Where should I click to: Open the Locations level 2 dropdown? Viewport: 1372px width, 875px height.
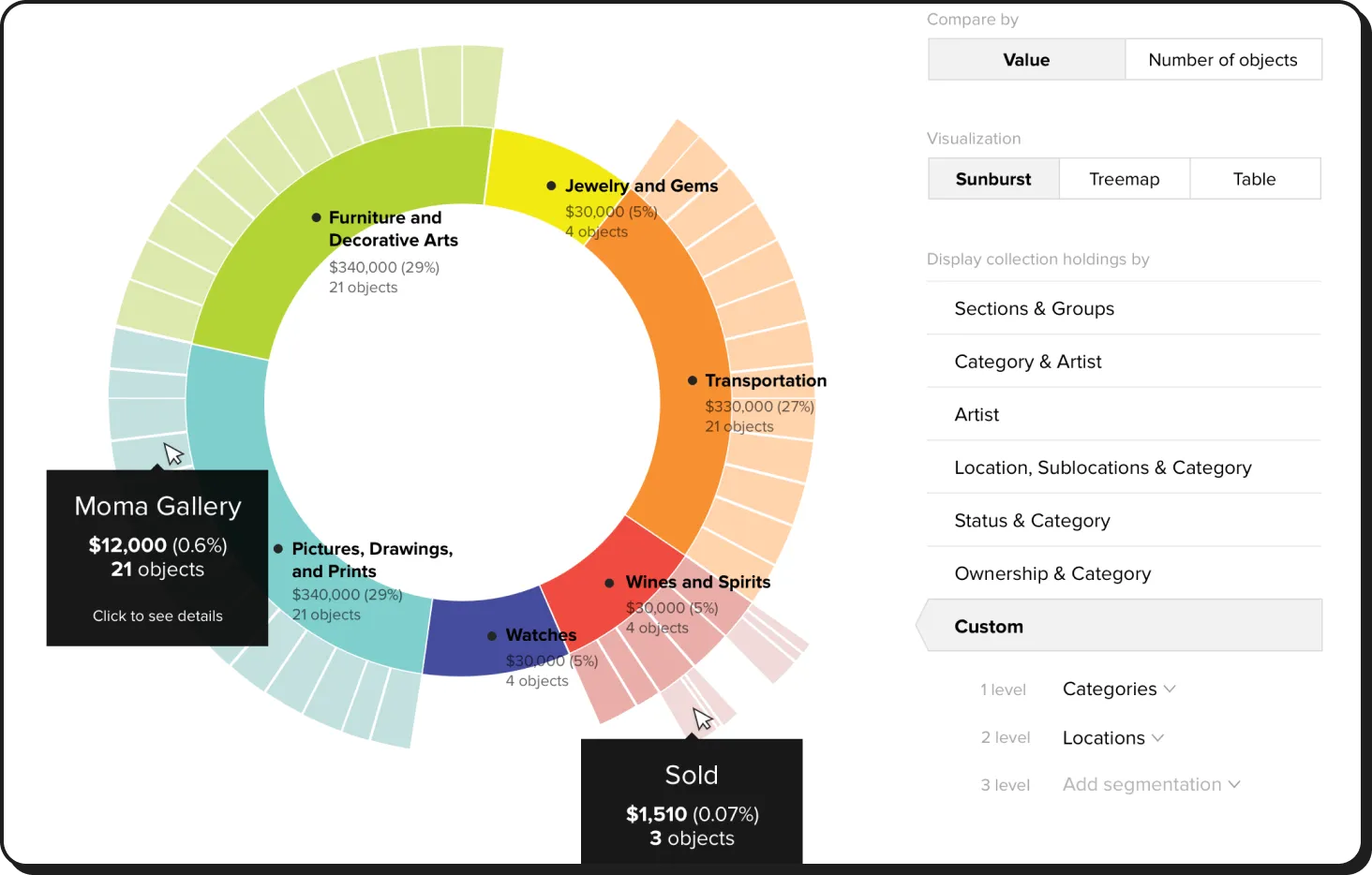tap(1104, 737)
